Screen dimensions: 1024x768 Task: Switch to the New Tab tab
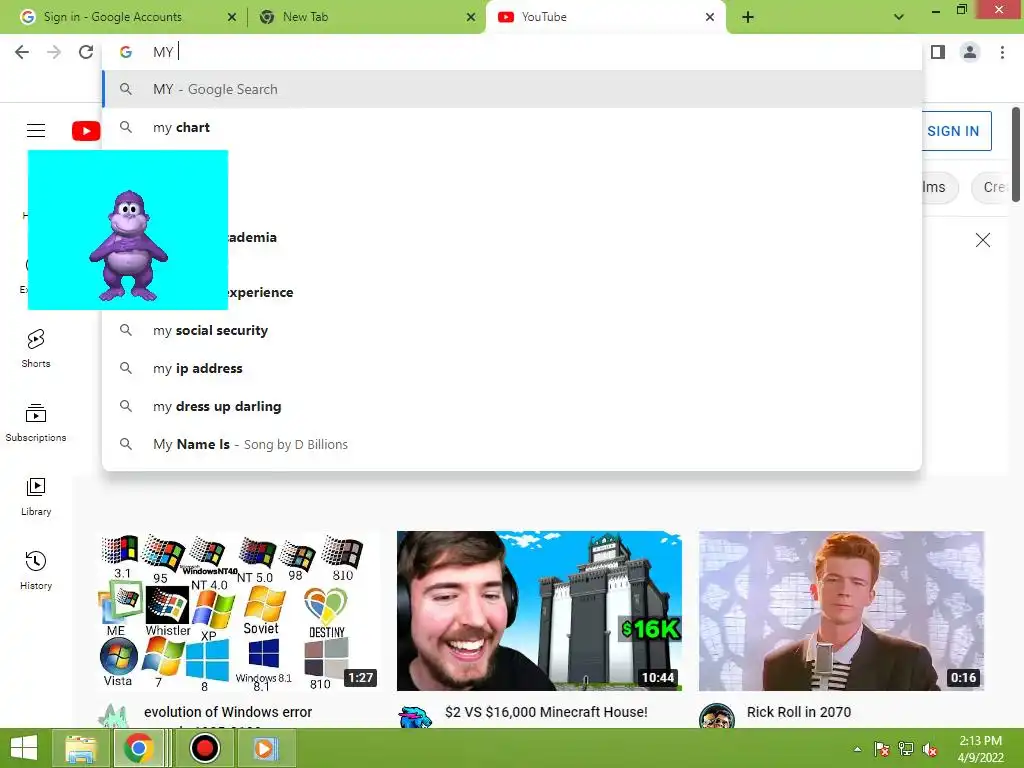[366, 17]
